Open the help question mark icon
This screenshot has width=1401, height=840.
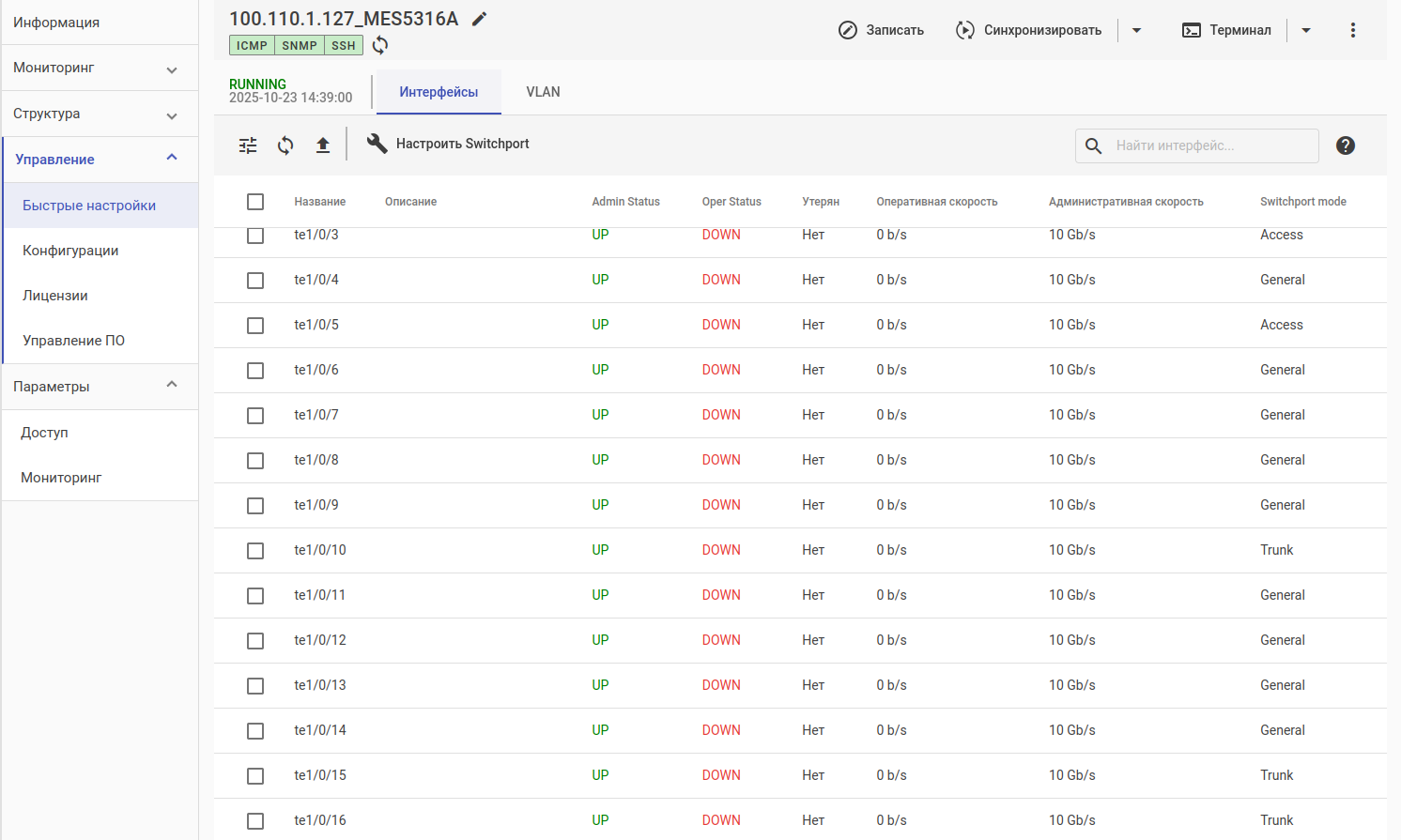tap(1345, 145)
